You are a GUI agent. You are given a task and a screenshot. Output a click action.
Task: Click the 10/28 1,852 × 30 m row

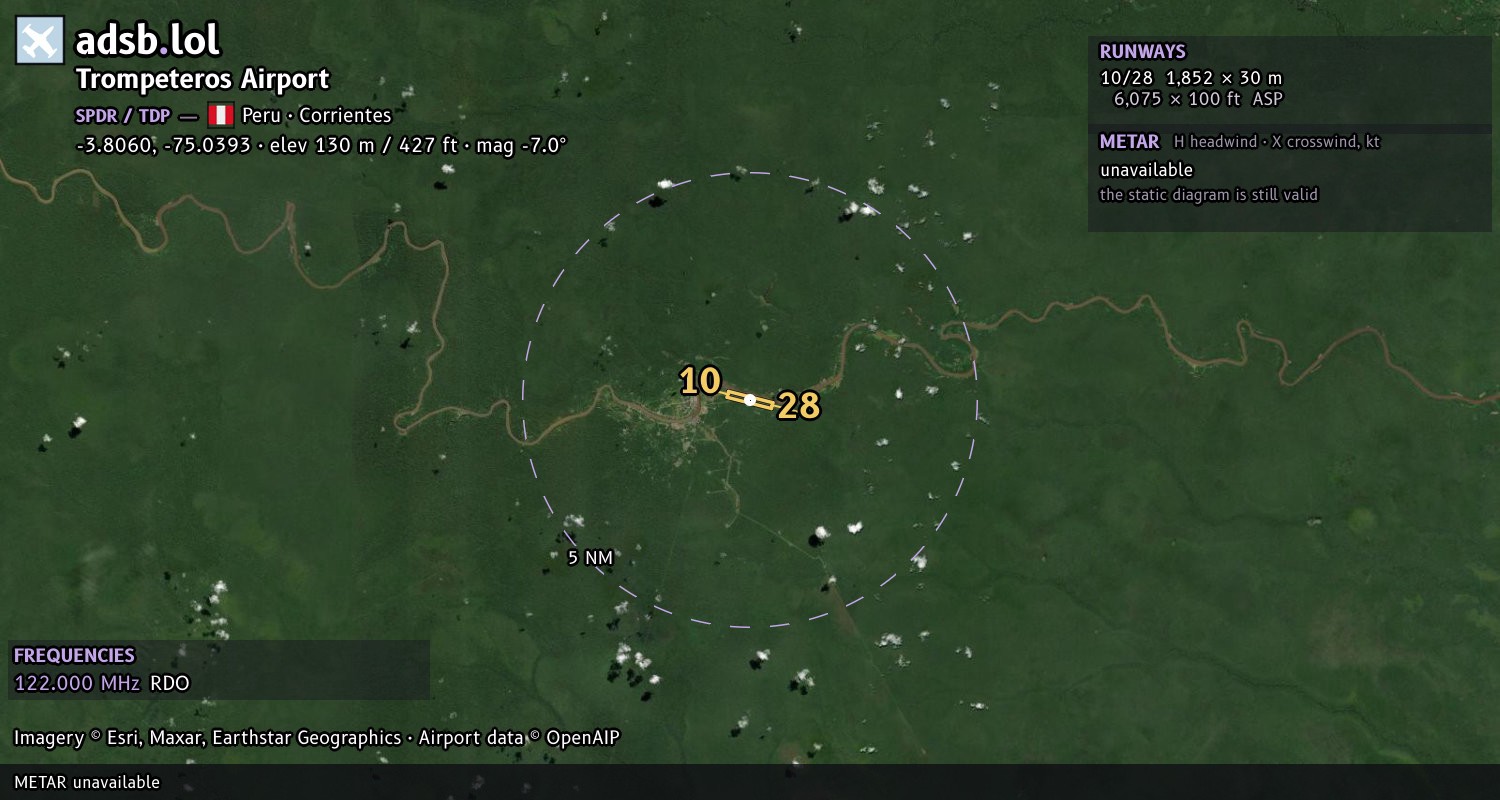pyautogui.click(x=1191, y=78)
